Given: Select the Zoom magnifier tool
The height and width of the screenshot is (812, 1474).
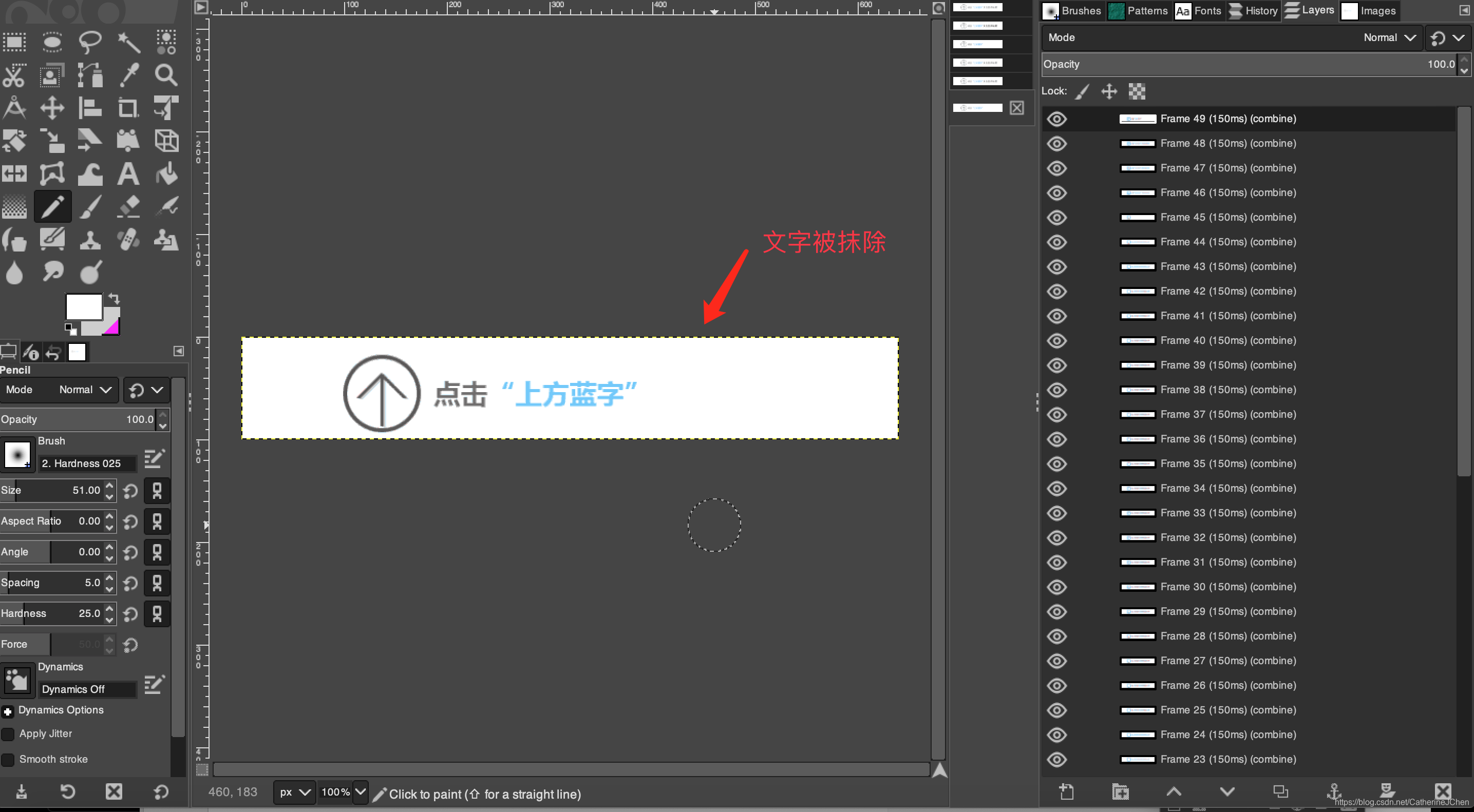Looking at the screenshot, I should point(166,75).
